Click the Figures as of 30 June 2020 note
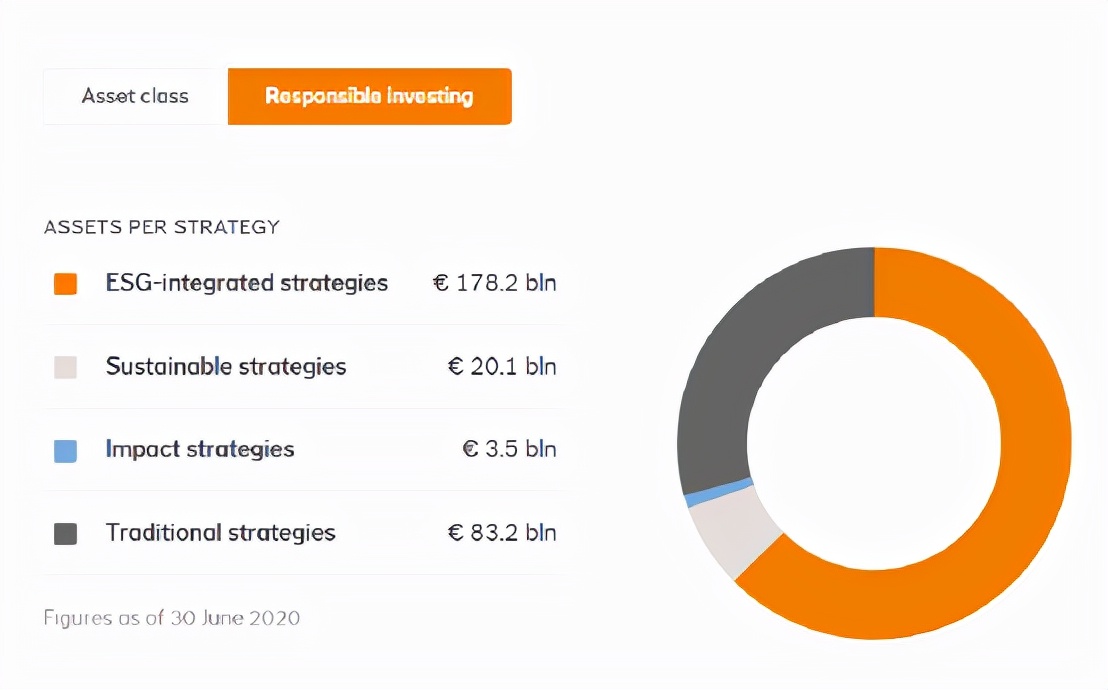 click(x=171, y=618)
